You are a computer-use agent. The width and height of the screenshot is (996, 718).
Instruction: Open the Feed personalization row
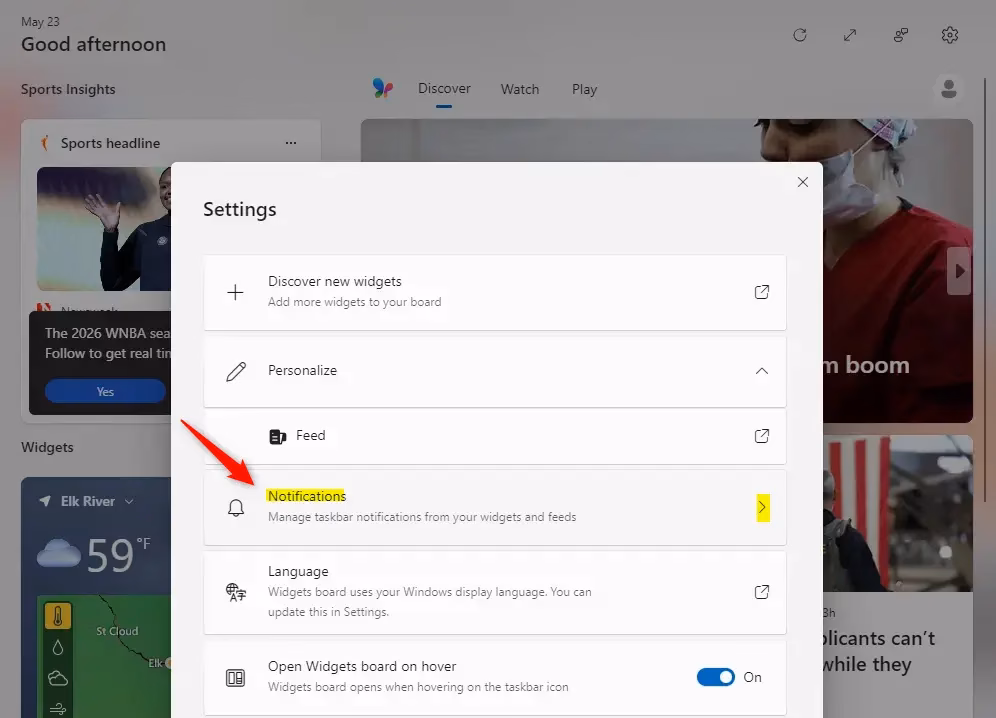[x=495, y=437]
